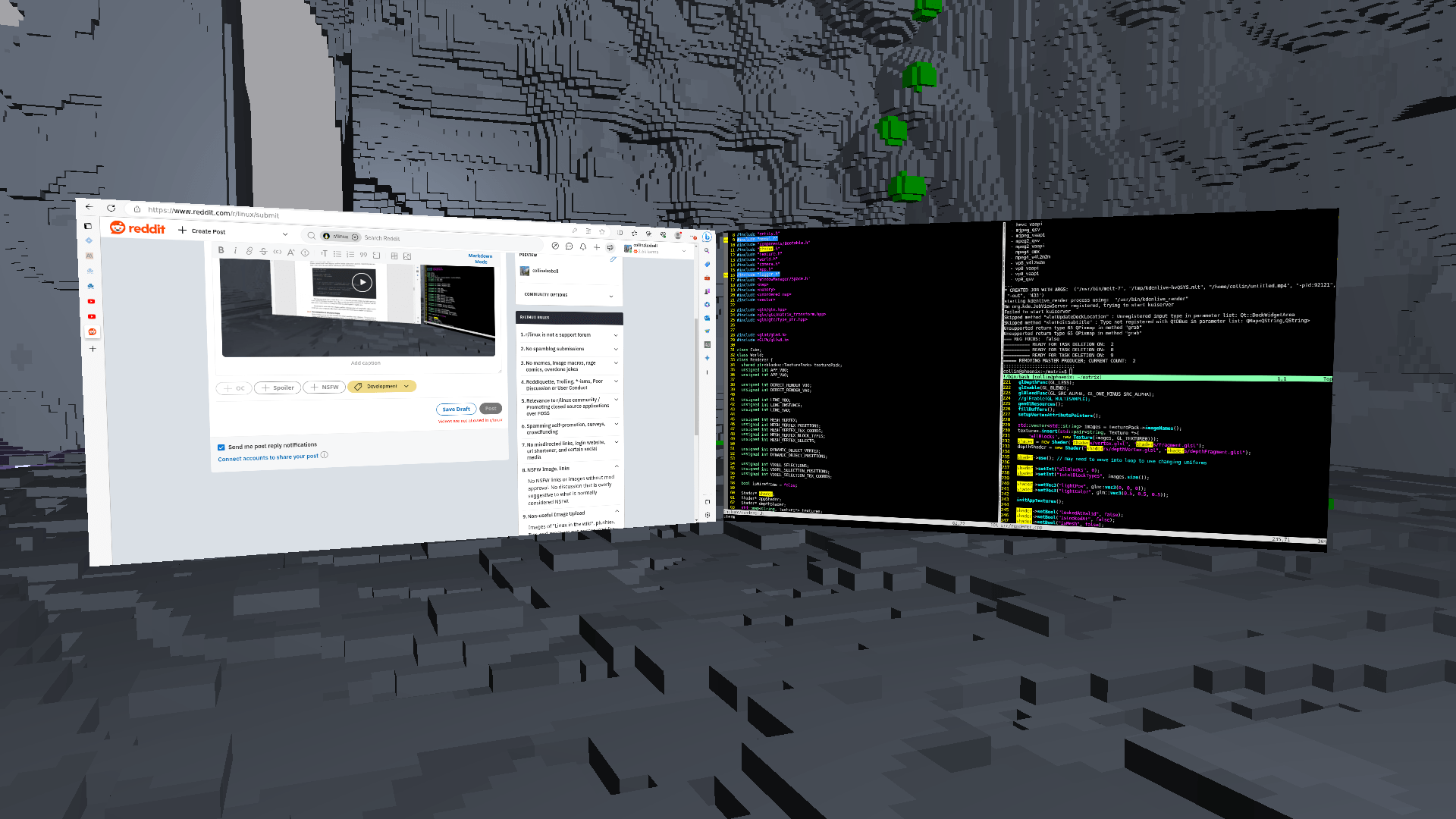Toggle the NSFW tag on the post
This screenshot has height=819, width=1456.
click(x=324, y=387)
